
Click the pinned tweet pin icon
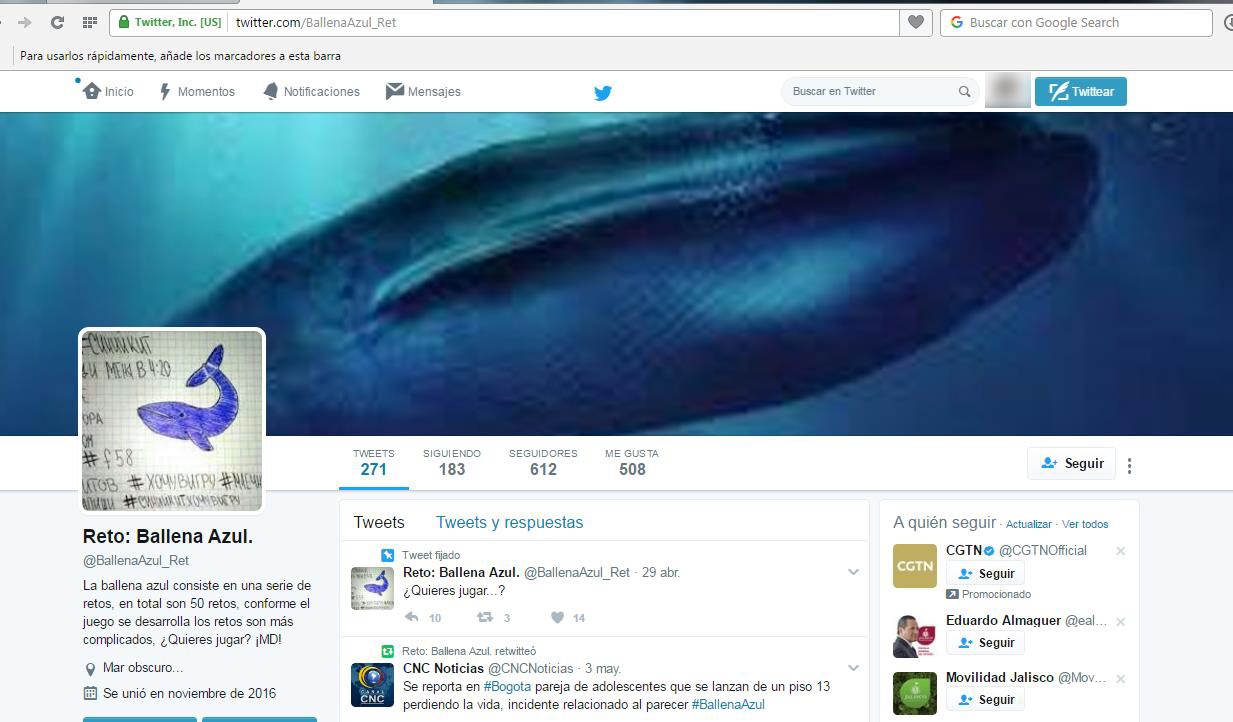pos(387,555)
